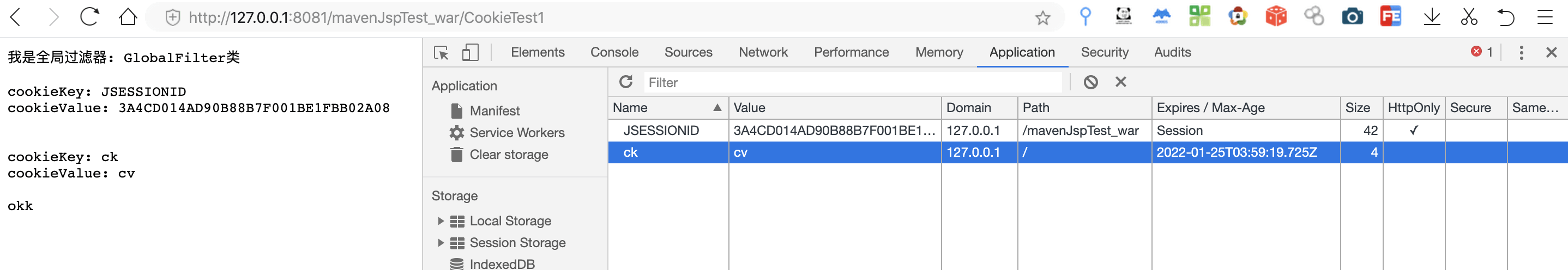
Task: Toggle the device toolbar icon
Action: click(x=470, y=53)
